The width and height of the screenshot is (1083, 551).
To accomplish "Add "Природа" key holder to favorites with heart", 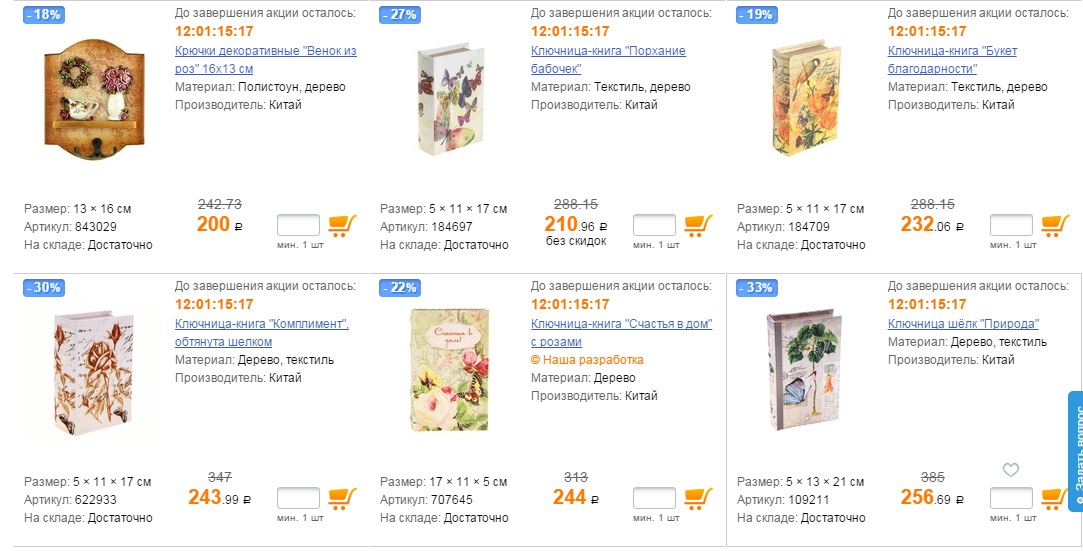I will click(x=1011, y=470).
